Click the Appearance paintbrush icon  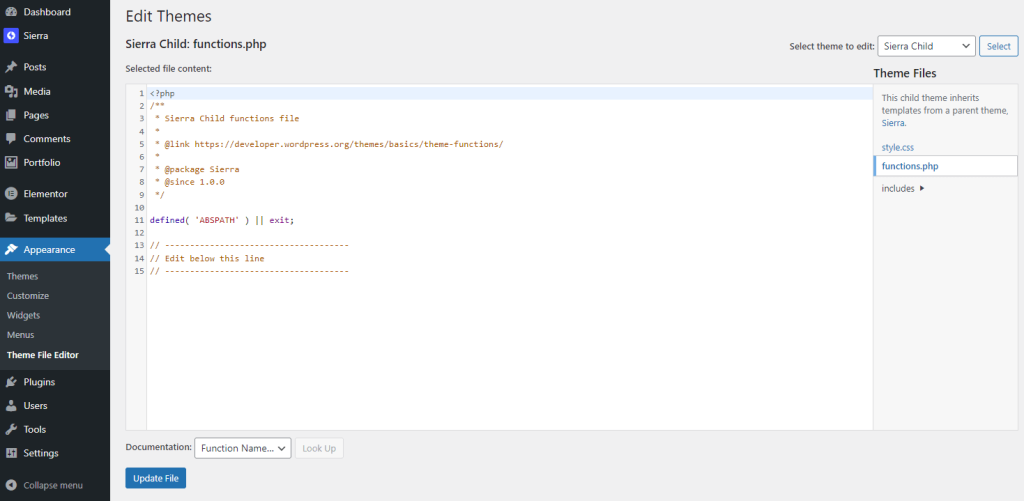10,250
